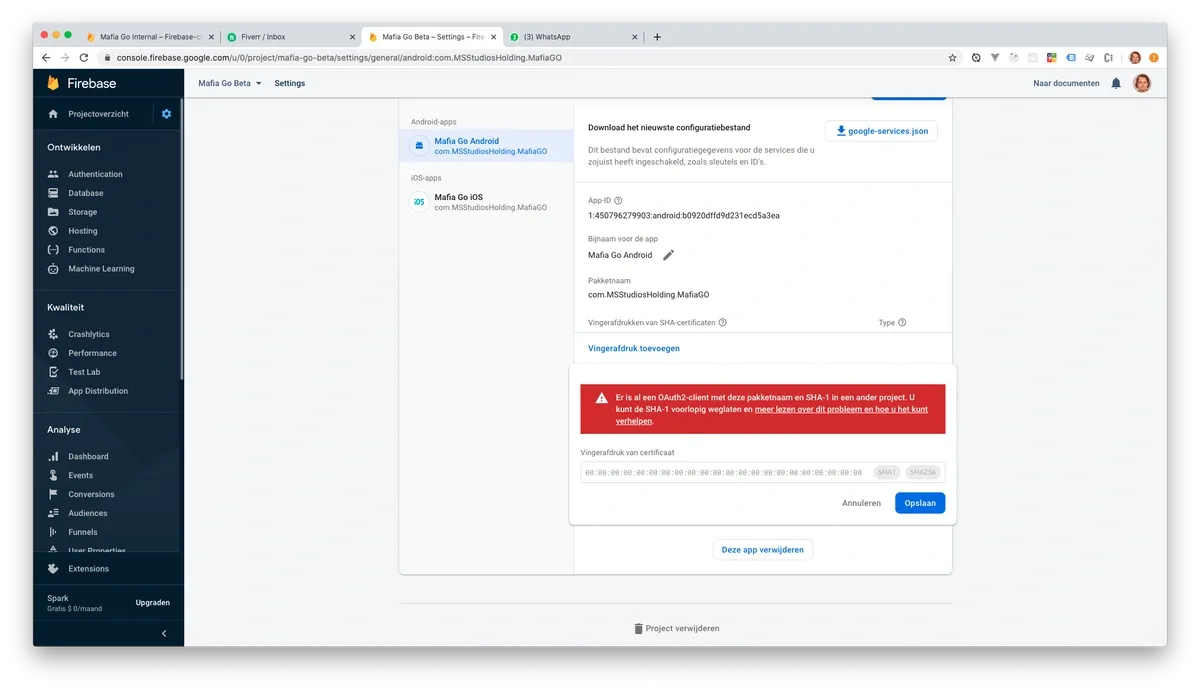This screenshot has height=690, width=1200.
Task: Close the Fiverr / Inbox tab
Action: 351,37
